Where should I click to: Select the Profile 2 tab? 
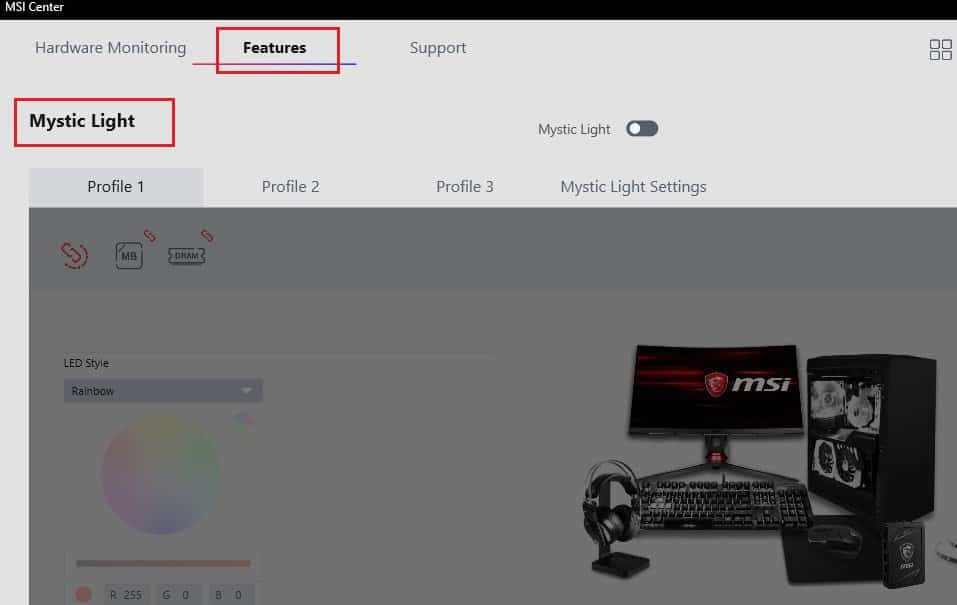pyautogui.click(x=291, y=187)
